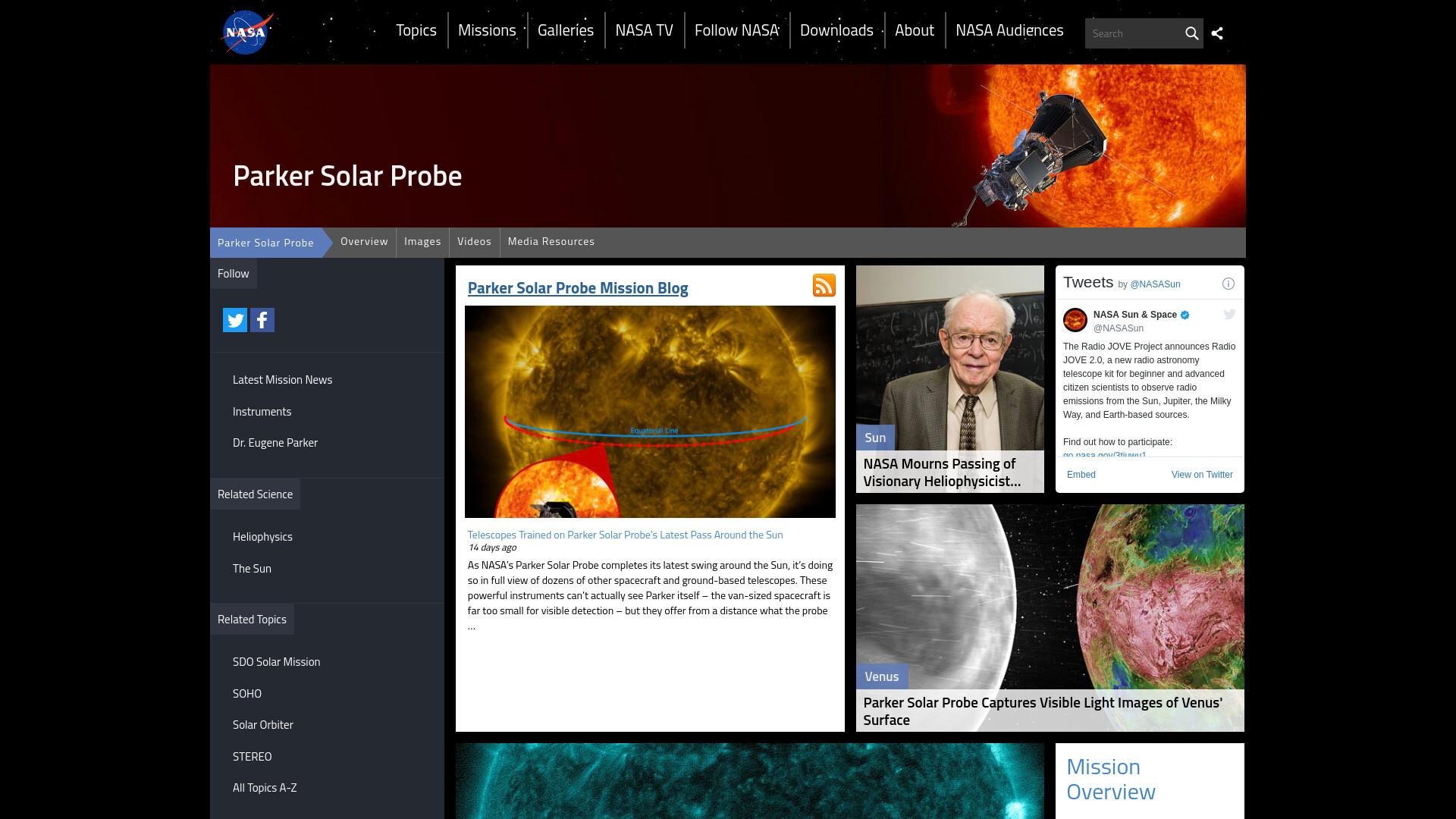Open NASA TV menu

coord(645,30)
